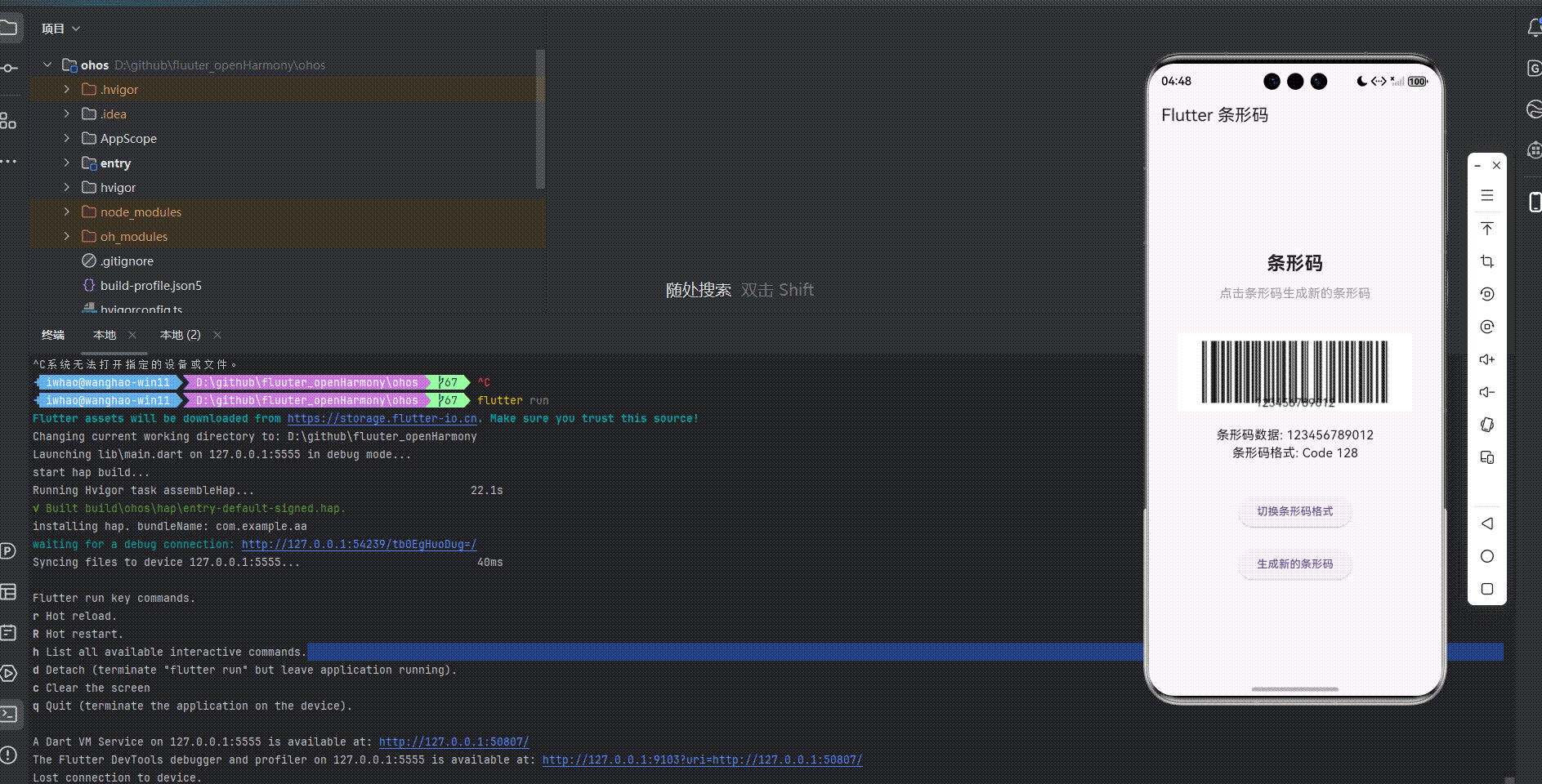Image resolution: width=1542 pixels, height=784 pixels.
Task: Switch to the 本地 (2) terminal tab
Action: (x=180, y=335)
